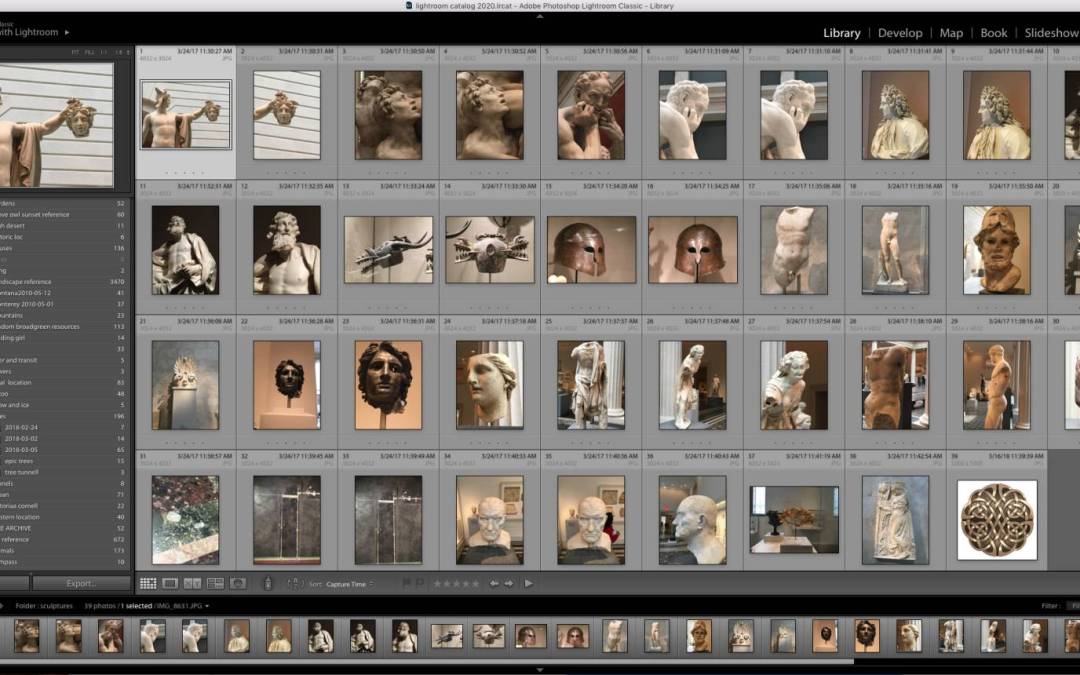1080x675 pixels.
Task: Set rating using toolbar stars
Action: [x=455, y=583]
